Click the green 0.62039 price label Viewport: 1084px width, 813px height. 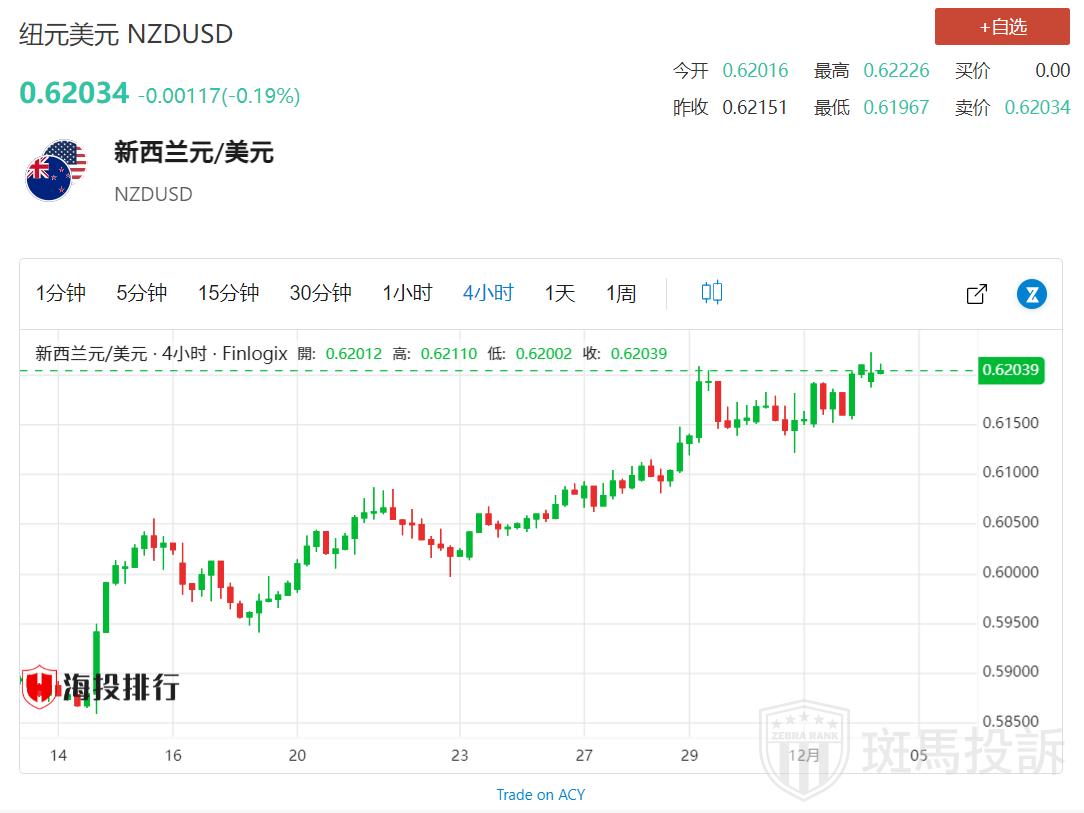tap(1011, 370)
